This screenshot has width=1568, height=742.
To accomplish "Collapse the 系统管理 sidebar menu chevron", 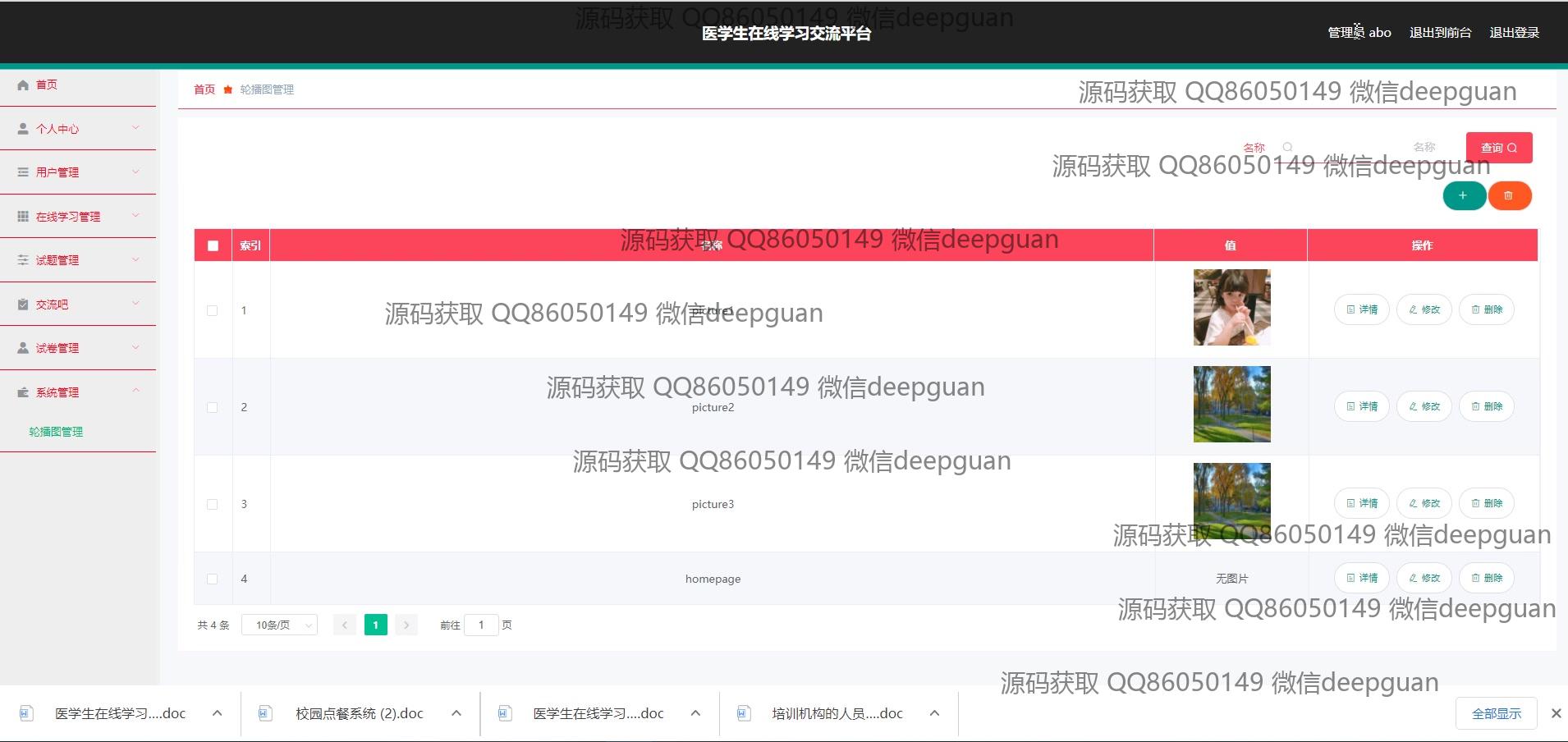I will [136, 391].
